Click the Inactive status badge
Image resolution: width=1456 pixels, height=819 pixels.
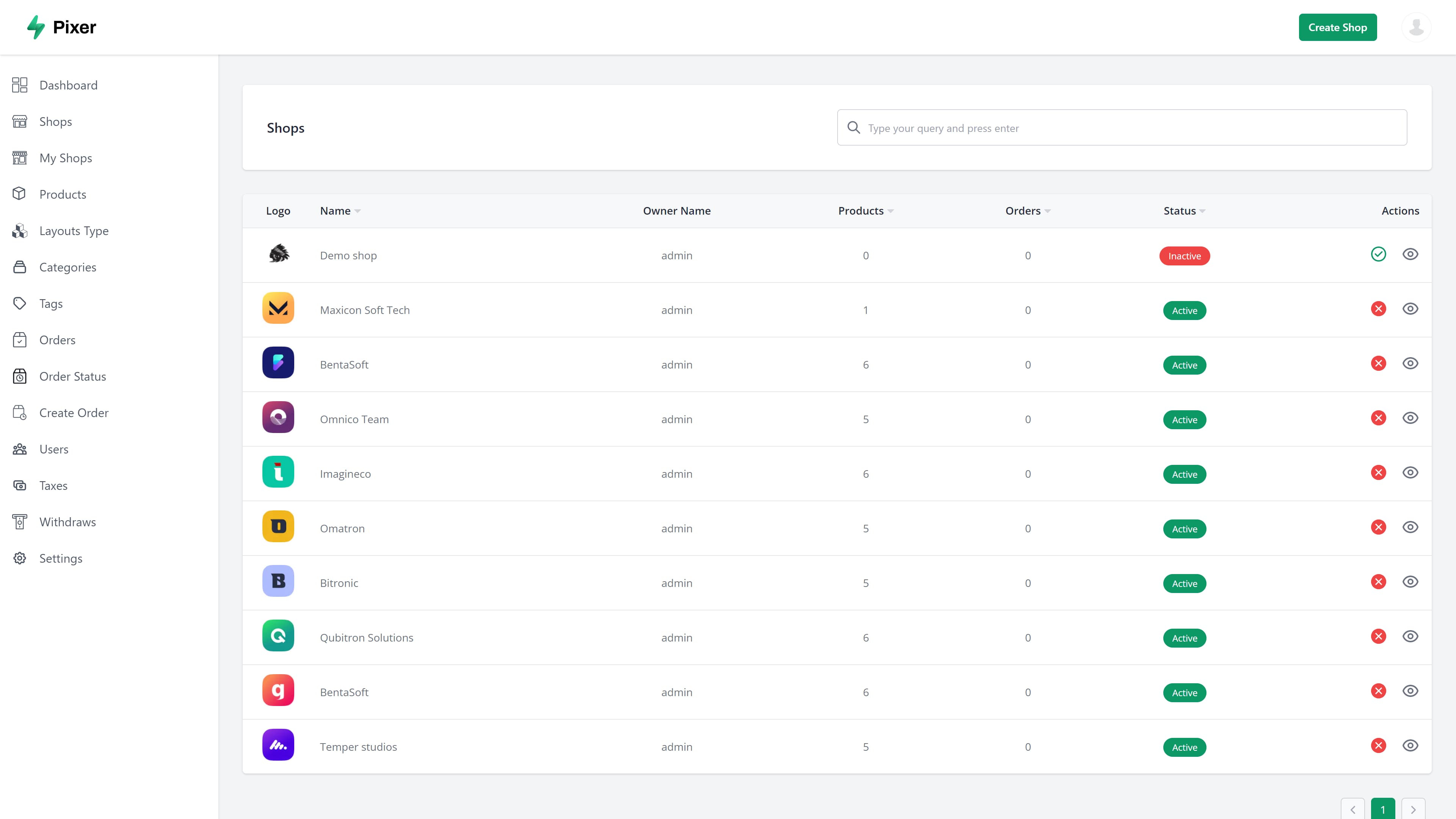pyautogui.click(x=1184, y=256)
